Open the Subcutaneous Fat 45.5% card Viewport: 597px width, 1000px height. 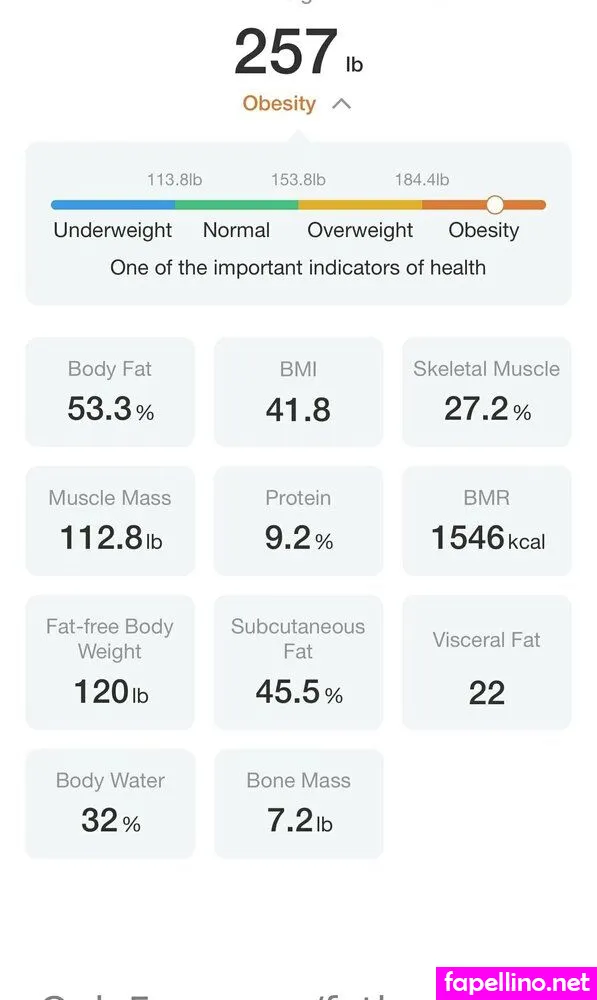[298, 663]
